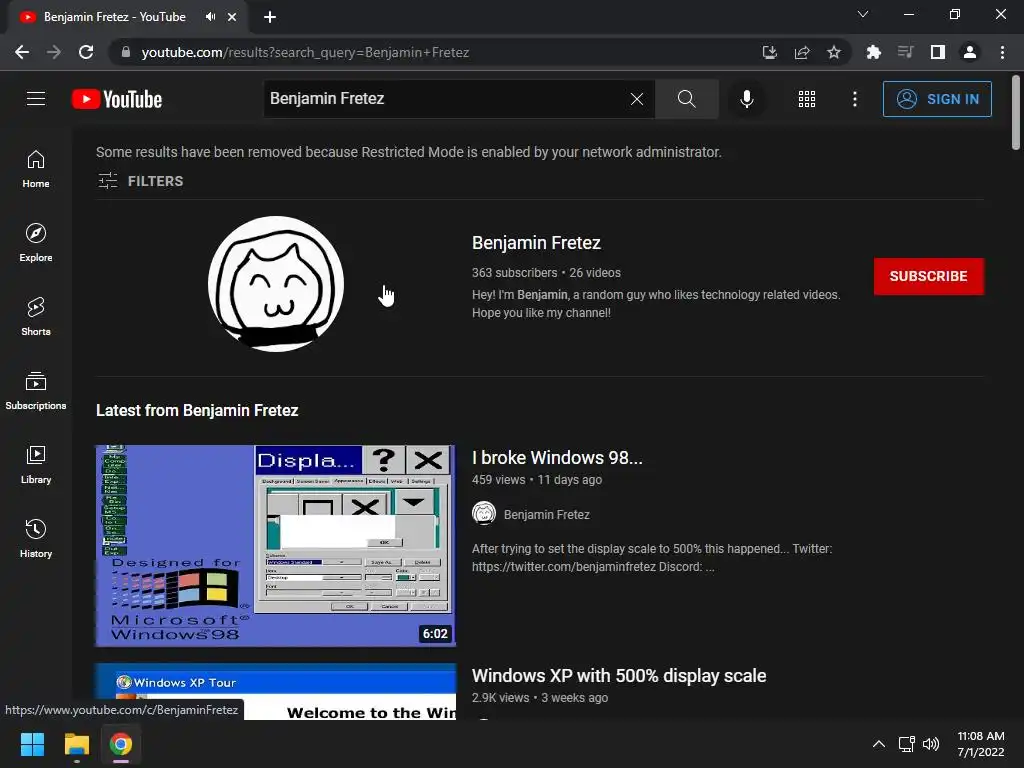1024x768 pixels.
Task: Click '363 subscribers • 26 videos' text
Action: (546, 273)
